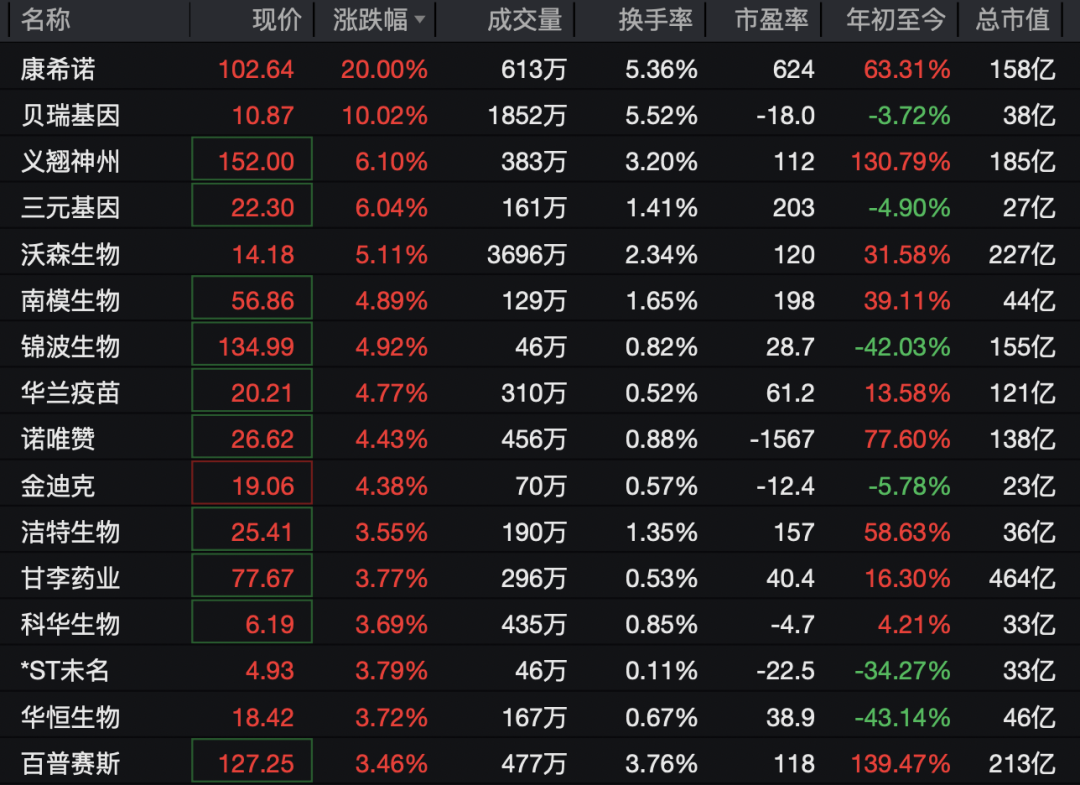1080x785 pixels.
Task: Sort by the 年初至今 column header
Action: pos(895,20)
